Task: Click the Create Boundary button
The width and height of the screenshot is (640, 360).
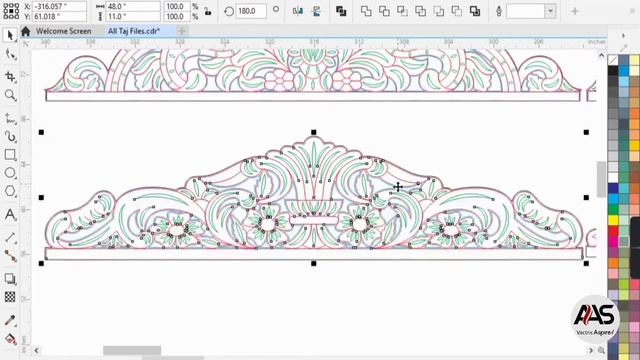Action: pos(475,11)
